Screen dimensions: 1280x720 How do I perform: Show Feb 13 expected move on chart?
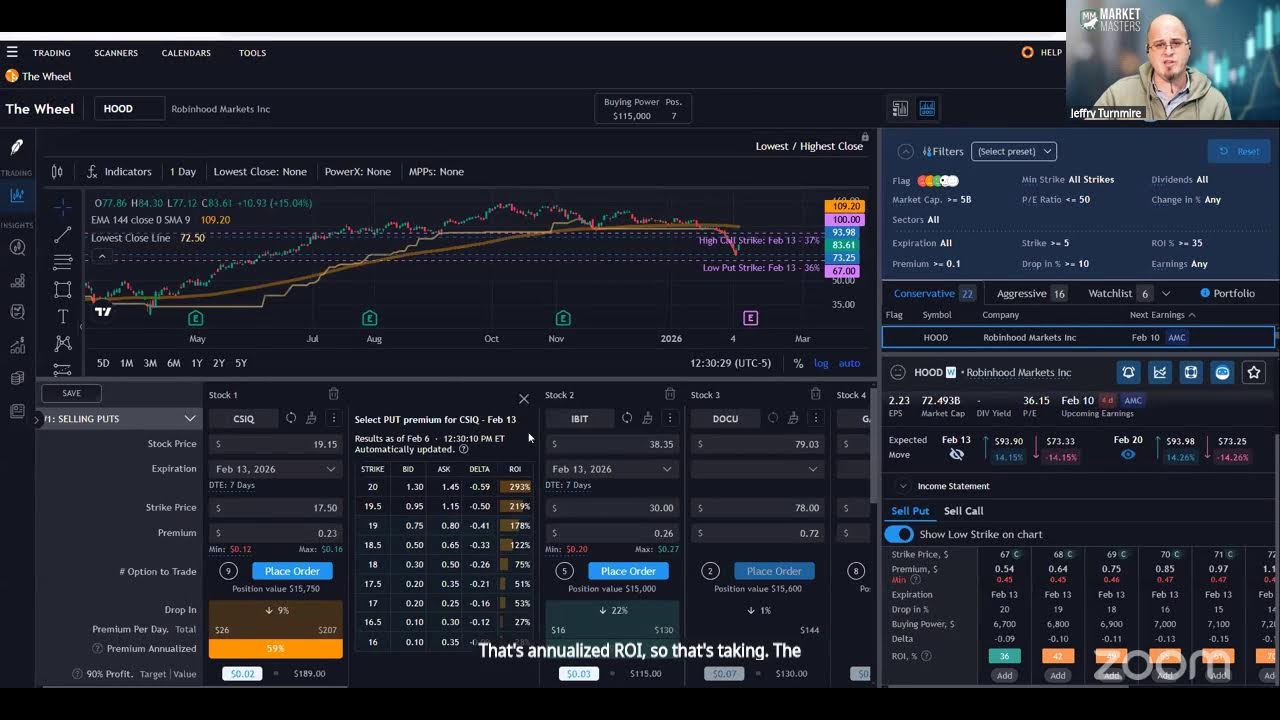[956, 454]
